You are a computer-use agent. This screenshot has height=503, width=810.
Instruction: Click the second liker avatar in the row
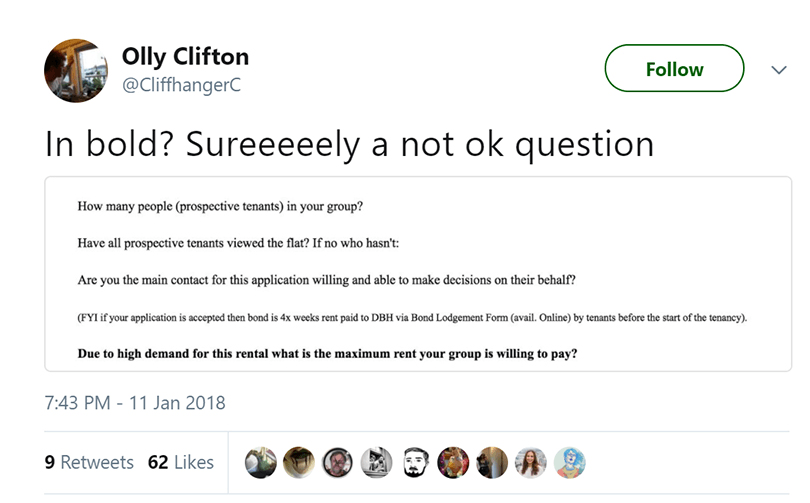coord(299,462)
